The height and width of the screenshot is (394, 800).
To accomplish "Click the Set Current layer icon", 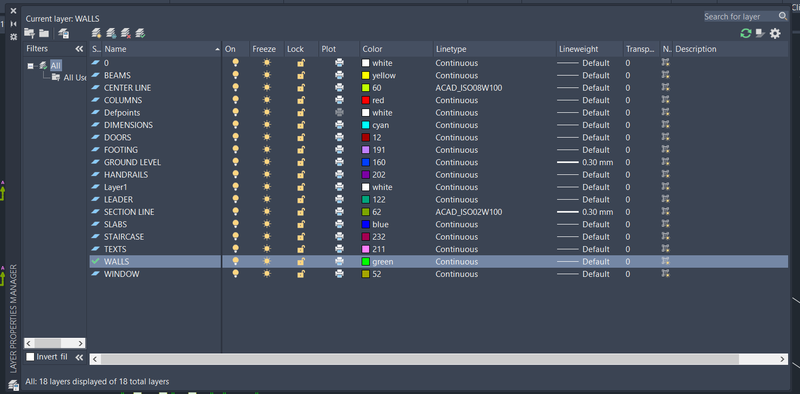I will pos(141,33).
